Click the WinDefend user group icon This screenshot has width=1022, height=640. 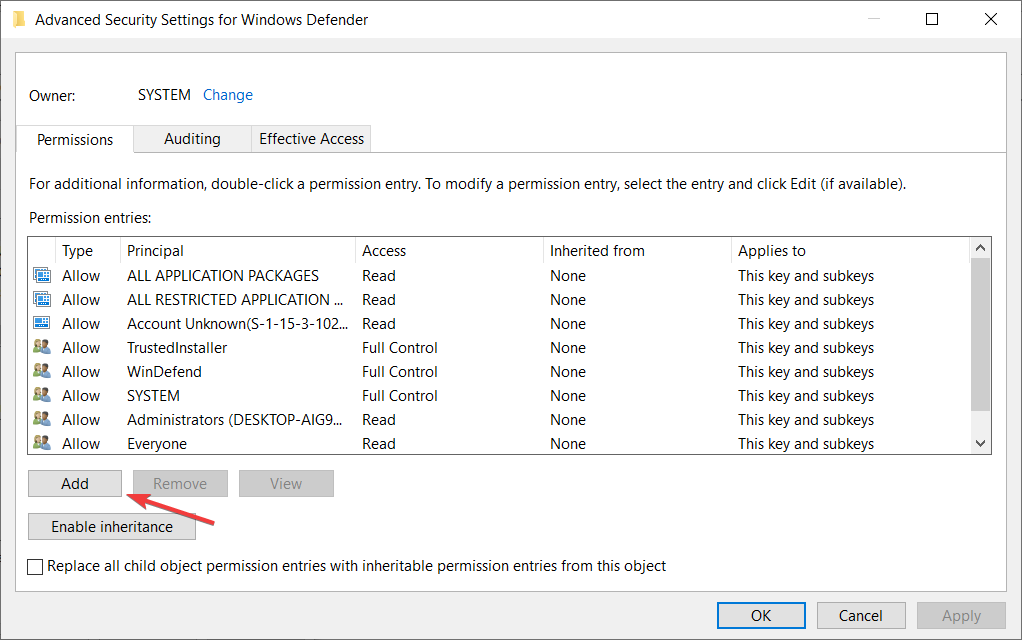coord(42,371)
